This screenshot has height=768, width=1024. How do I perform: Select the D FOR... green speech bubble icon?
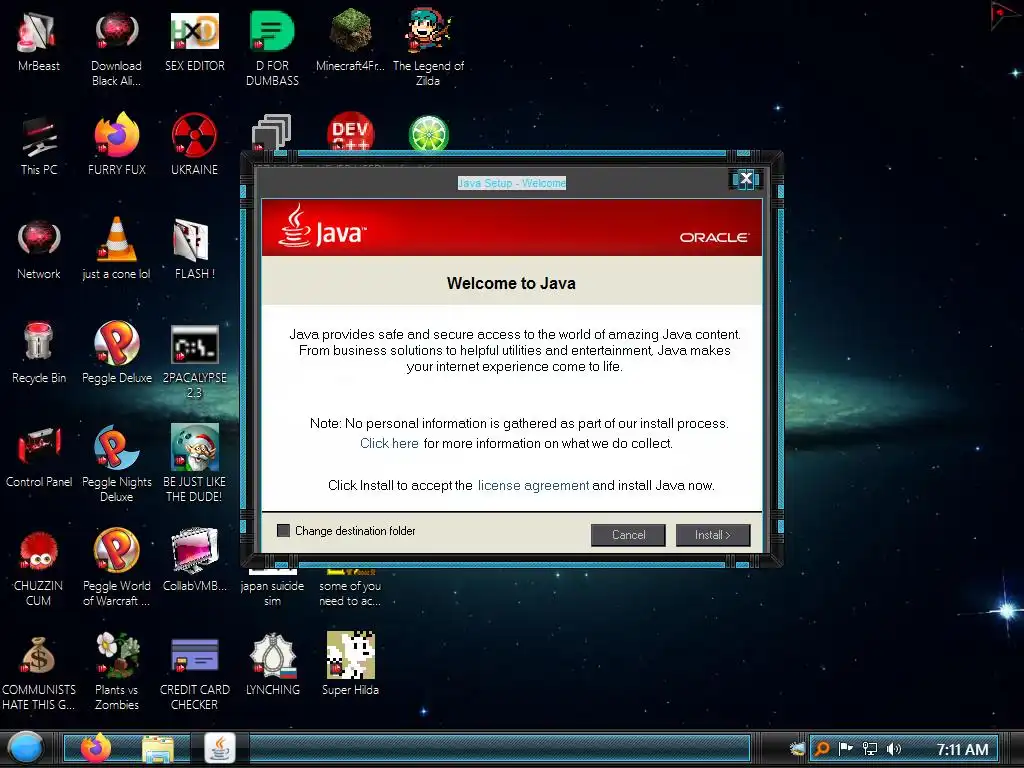(272, 48)
